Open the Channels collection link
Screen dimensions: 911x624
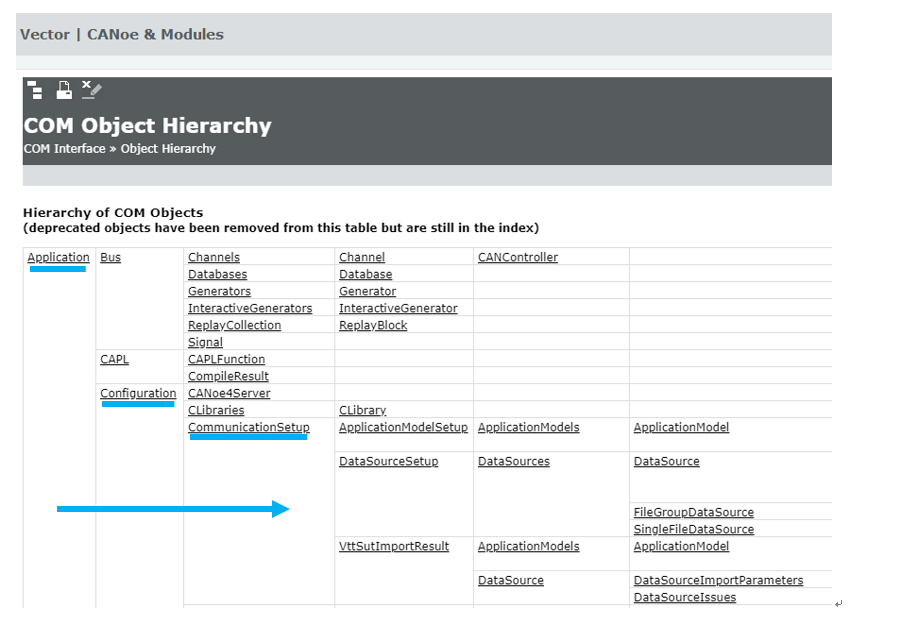(x=213, y=257)
